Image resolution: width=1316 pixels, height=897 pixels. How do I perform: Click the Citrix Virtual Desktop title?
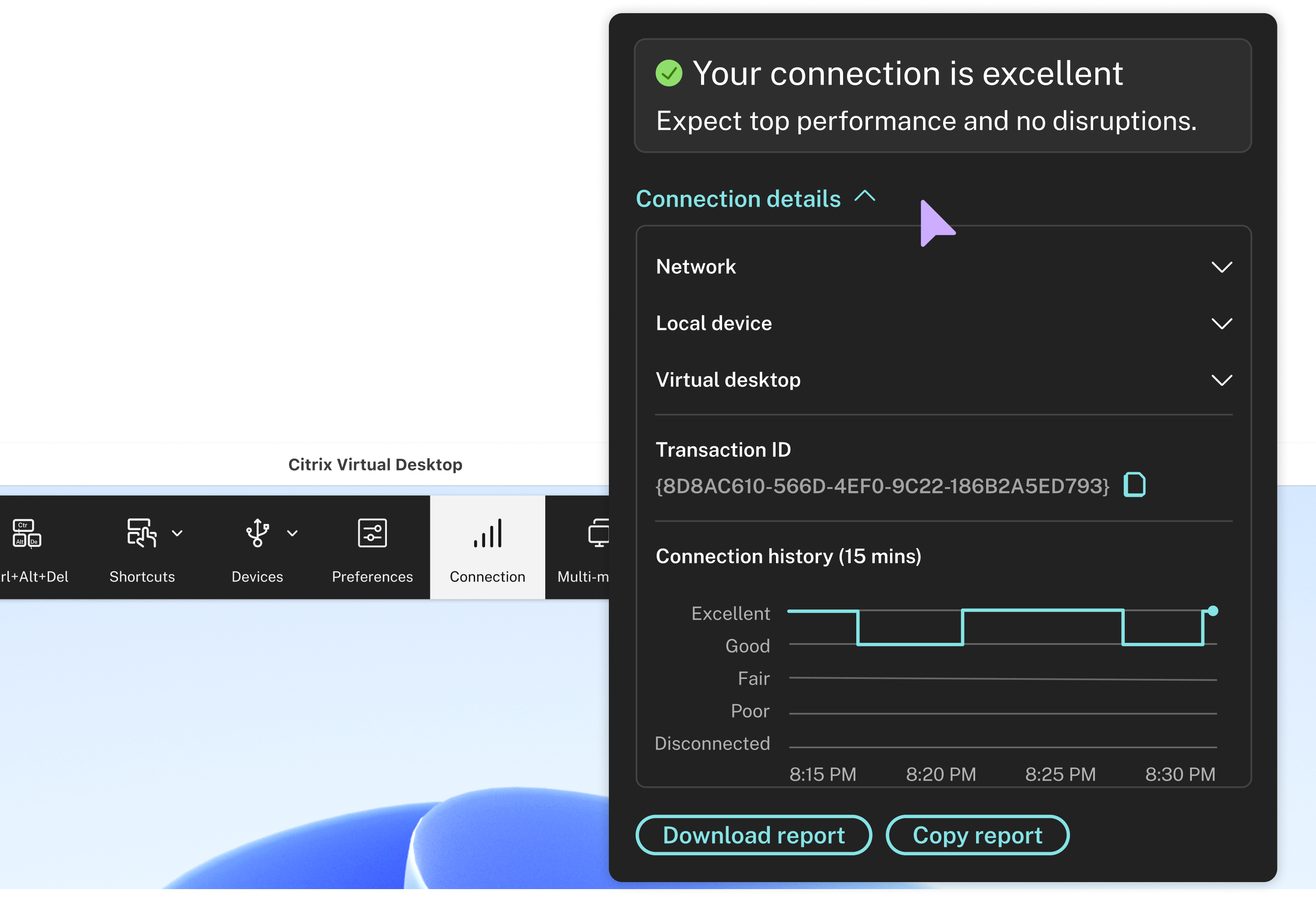point(375,465)
